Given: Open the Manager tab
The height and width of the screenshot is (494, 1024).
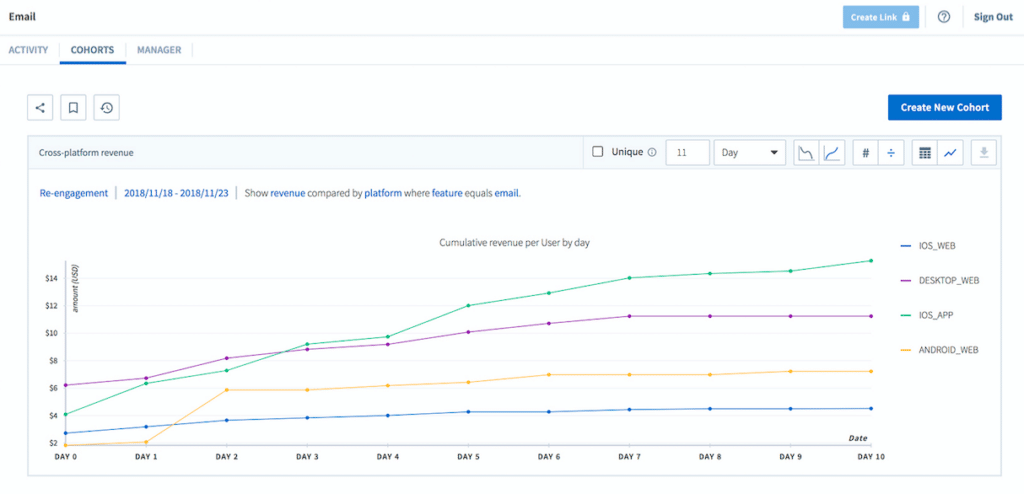Looking at the screenshot, I should pyautogui.click(x=159, y=50).
